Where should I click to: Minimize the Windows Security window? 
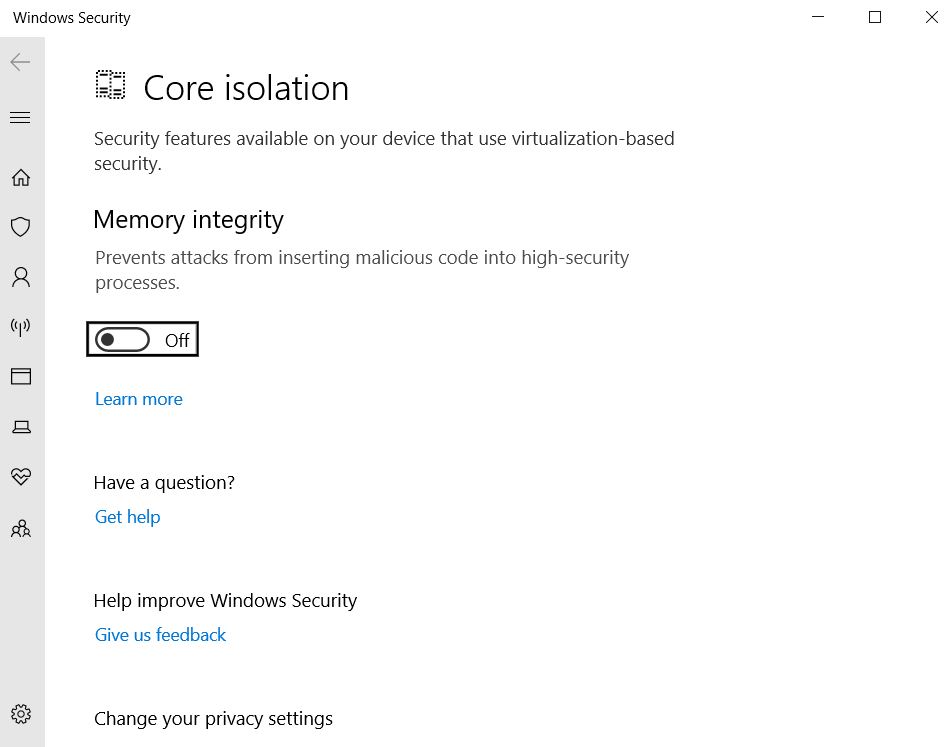818,17
